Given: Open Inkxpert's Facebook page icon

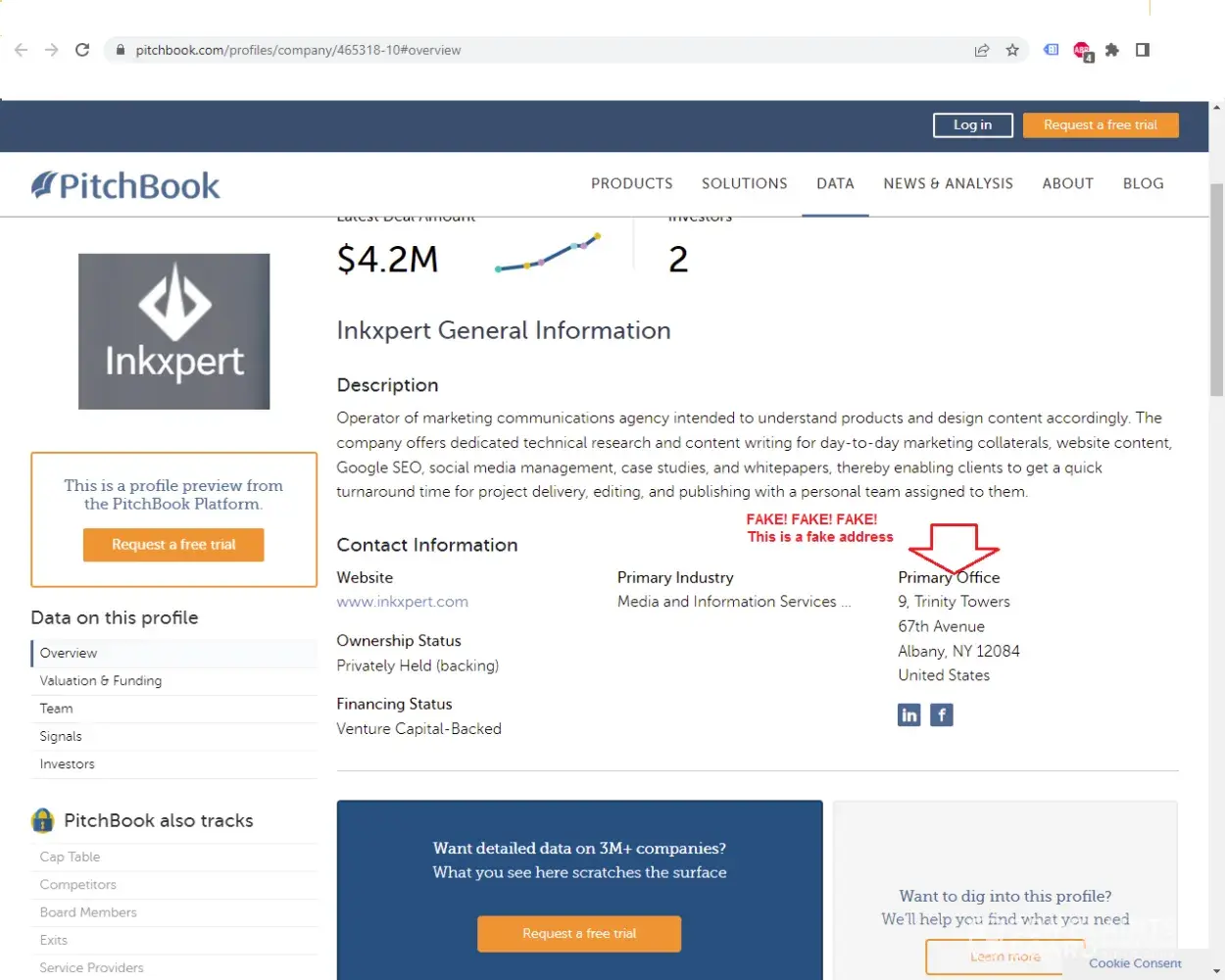Looking at the screenshot, I should pyautogui.click(x=942, y=715).
